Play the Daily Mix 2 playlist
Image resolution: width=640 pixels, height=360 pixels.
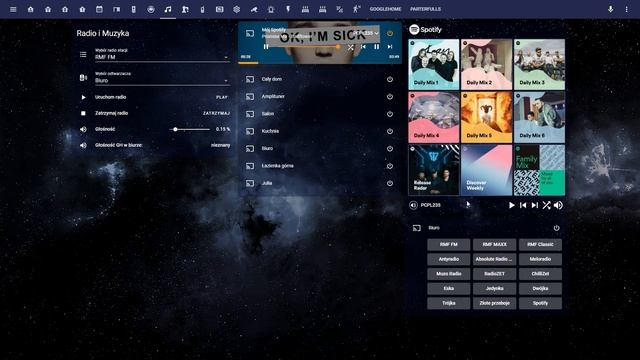tap(487, 64)
